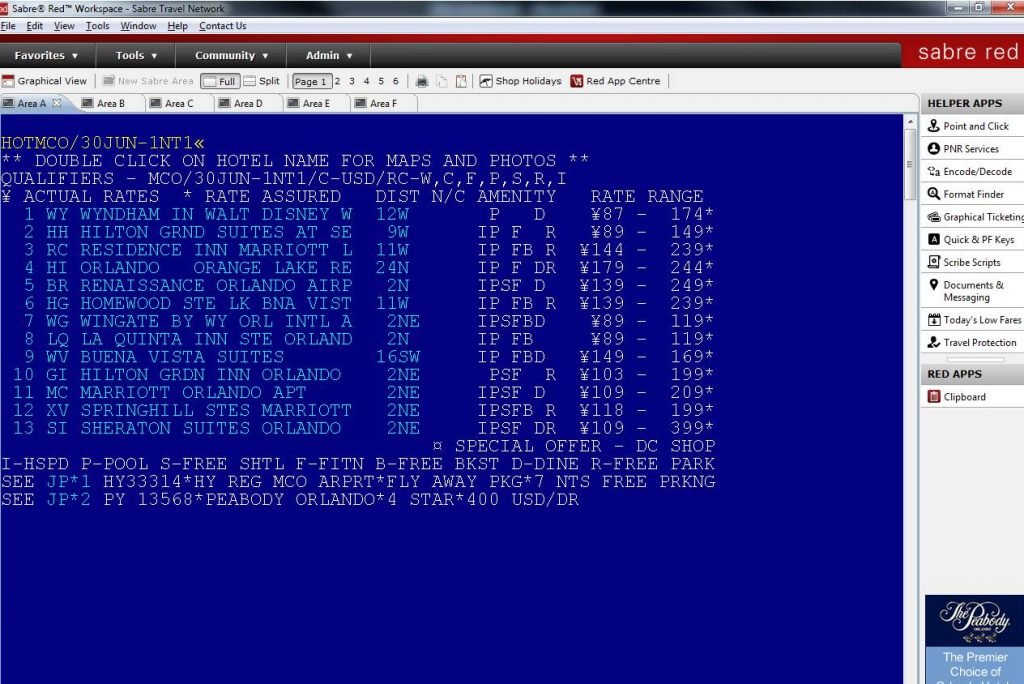Expand the Favorites dropdown
Viewport: 1024px width, 684px height.
(x=46, y=56)
